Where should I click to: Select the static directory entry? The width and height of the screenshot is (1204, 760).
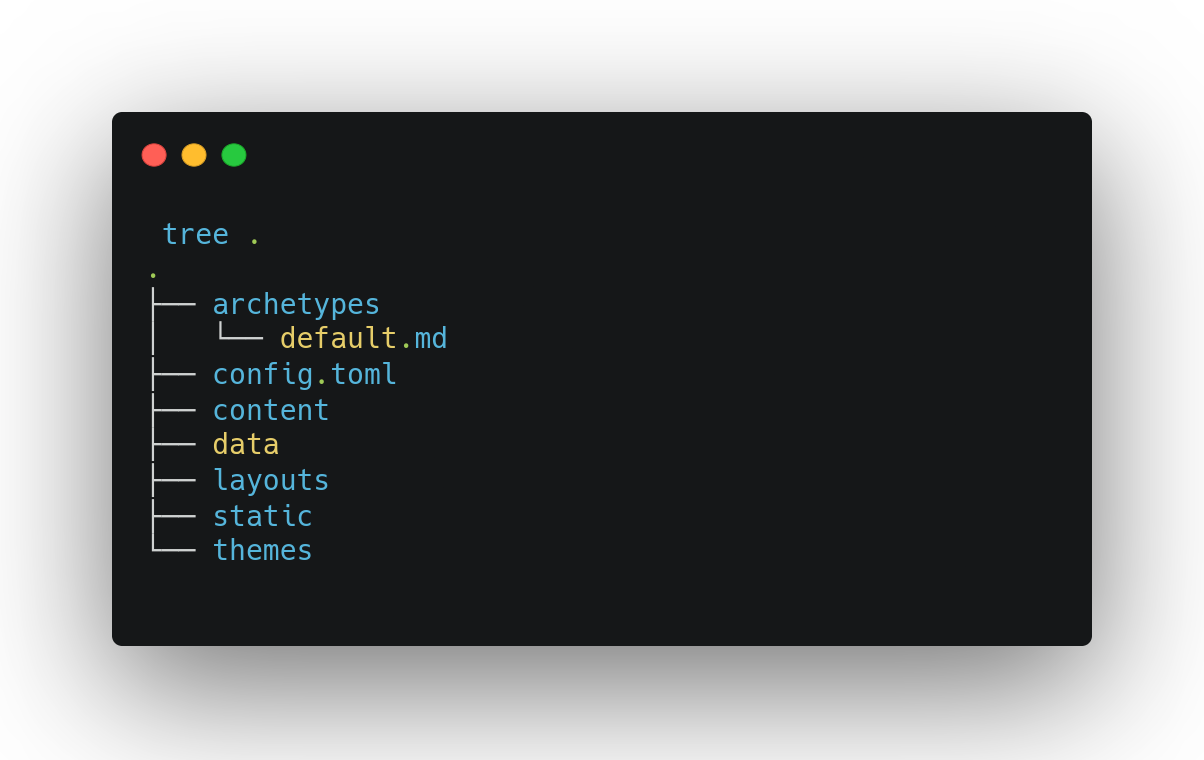pos(262,516)
